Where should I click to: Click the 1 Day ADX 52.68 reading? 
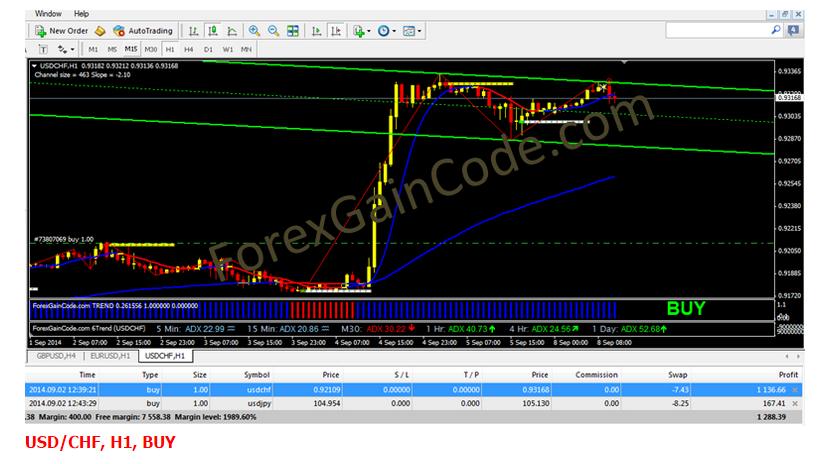629,329
